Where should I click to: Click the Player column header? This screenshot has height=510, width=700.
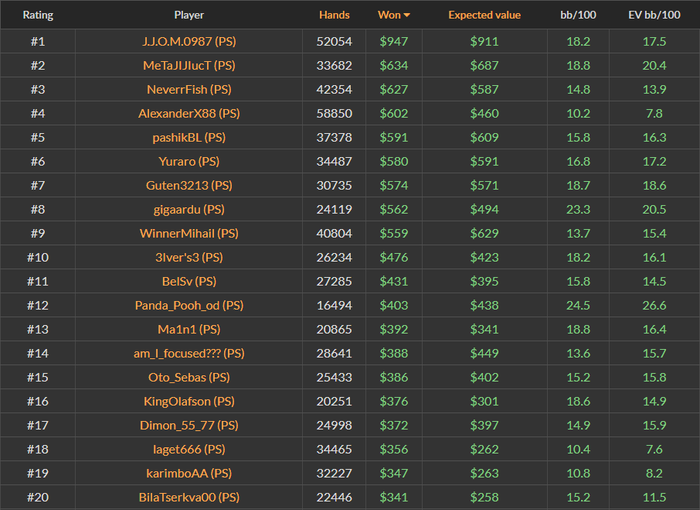pyautogui.click(x=189, y=15)
